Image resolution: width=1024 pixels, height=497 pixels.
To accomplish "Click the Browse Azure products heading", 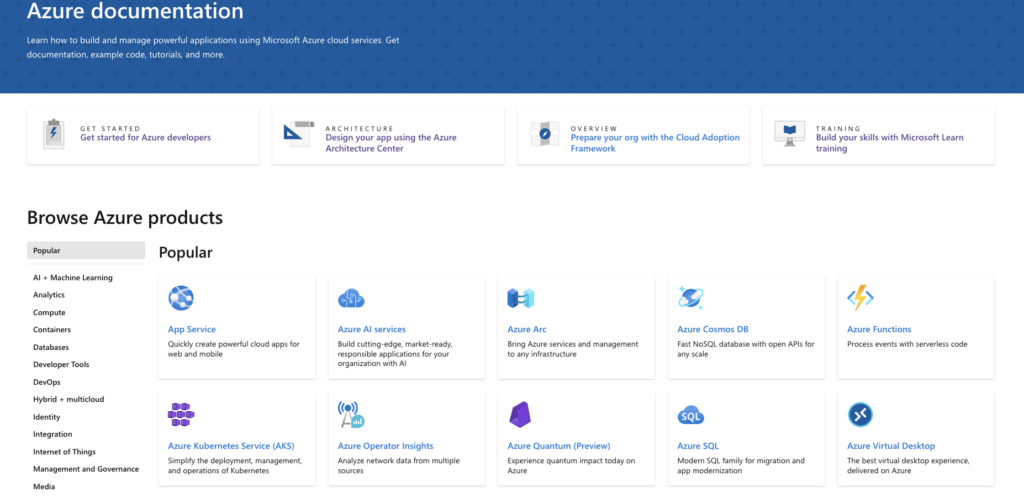I will click(125, 217).
